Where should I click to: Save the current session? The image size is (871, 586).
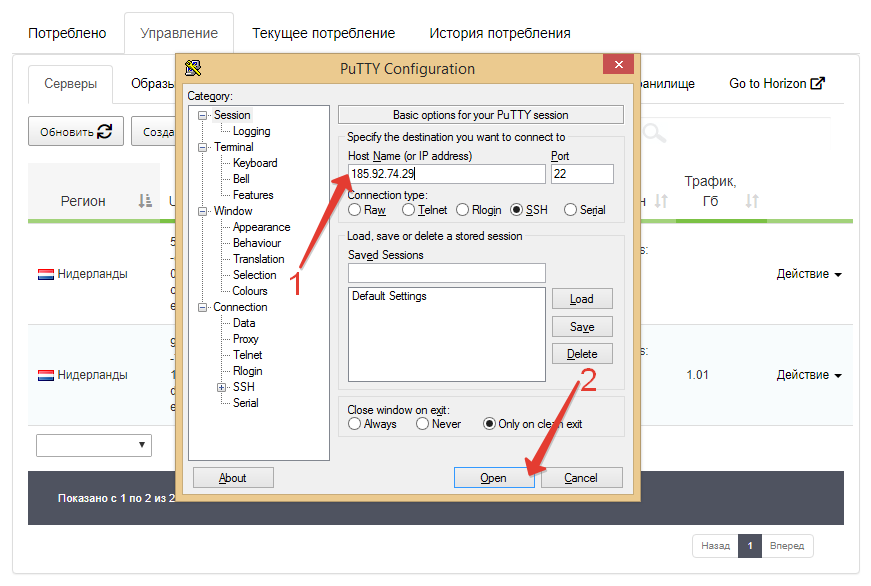click(x=582, y=327)
